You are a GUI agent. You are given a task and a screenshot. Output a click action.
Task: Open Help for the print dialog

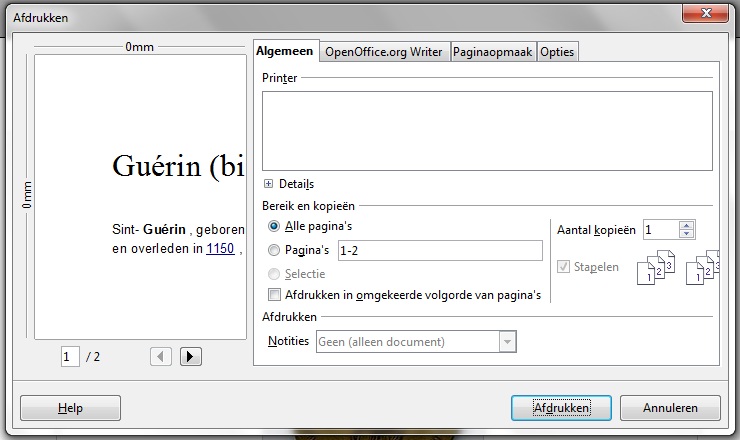[x=70, y=408]
